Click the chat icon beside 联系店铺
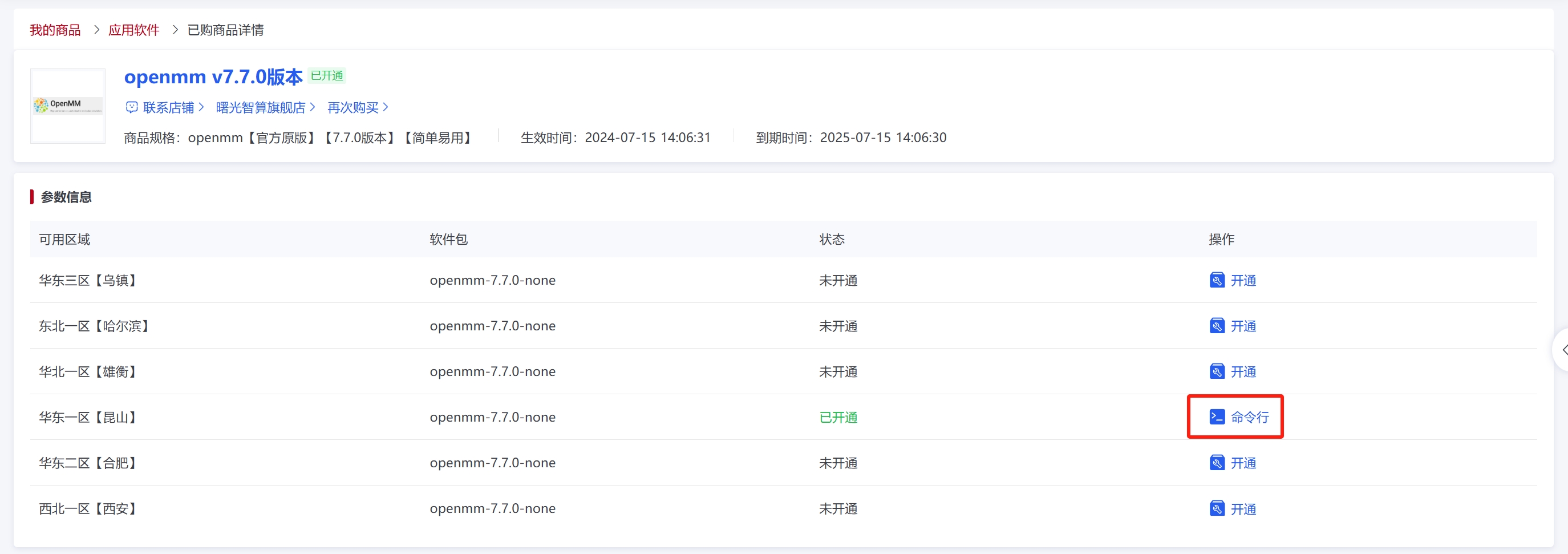1568x554 pixels. click(x=132, y=108)
